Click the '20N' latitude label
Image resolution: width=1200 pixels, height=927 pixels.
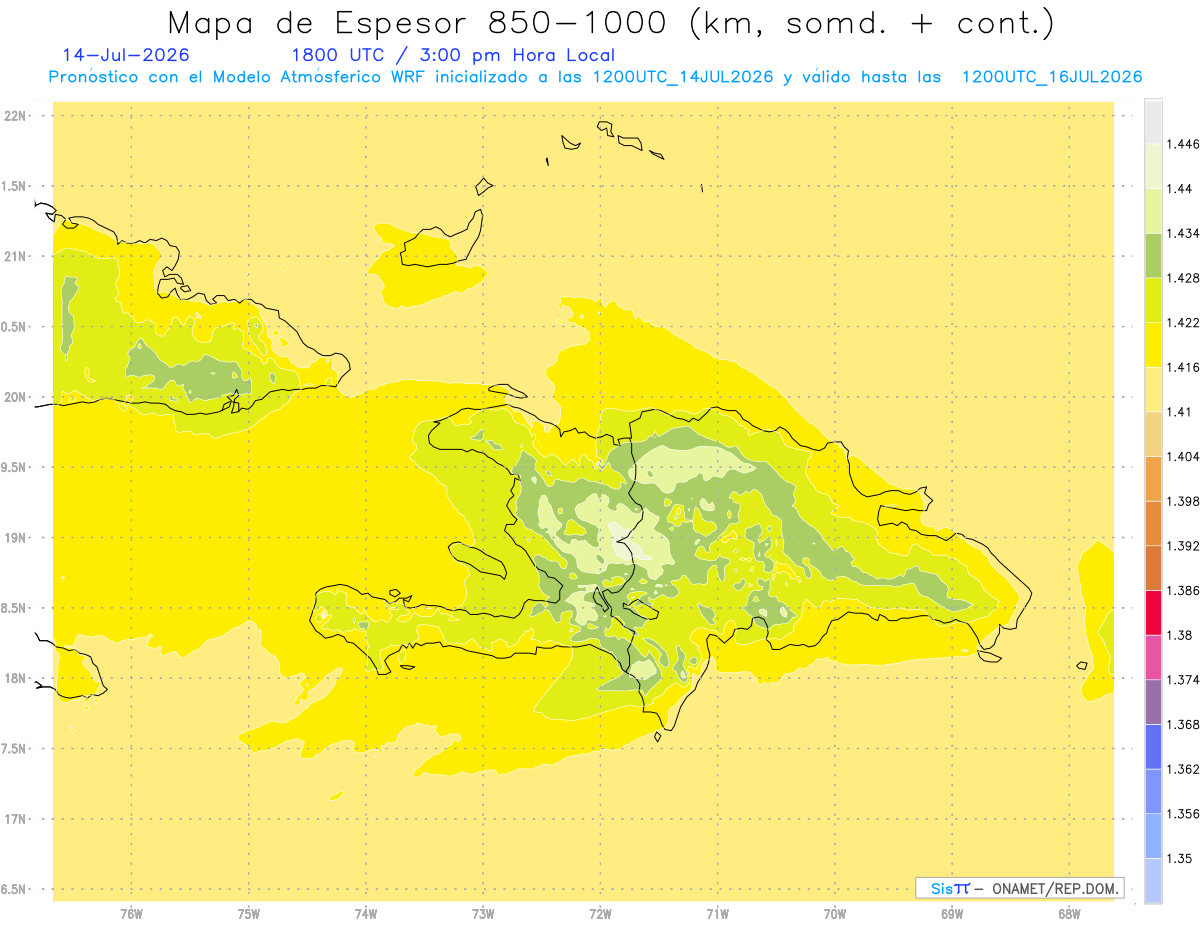tap(16, 397)
